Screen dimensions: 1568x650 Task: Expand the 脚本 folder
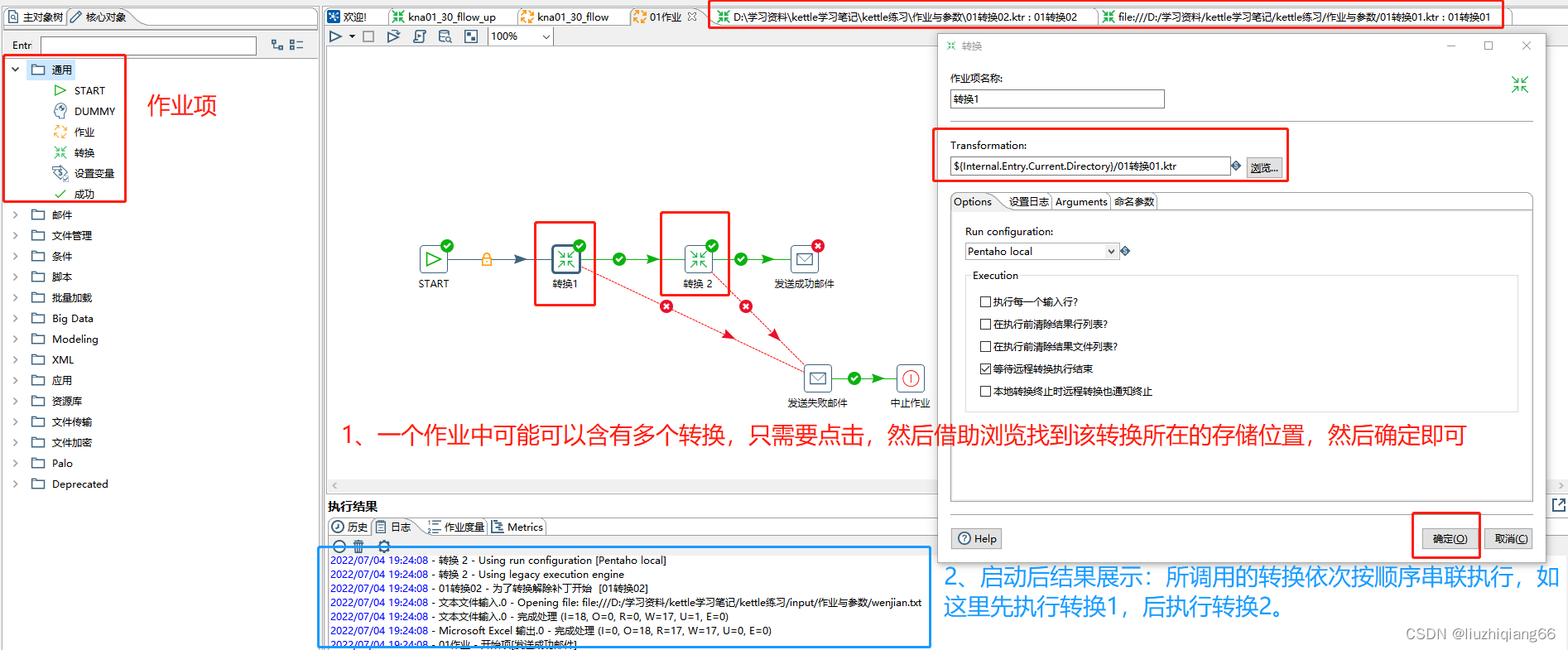(16, 277)
